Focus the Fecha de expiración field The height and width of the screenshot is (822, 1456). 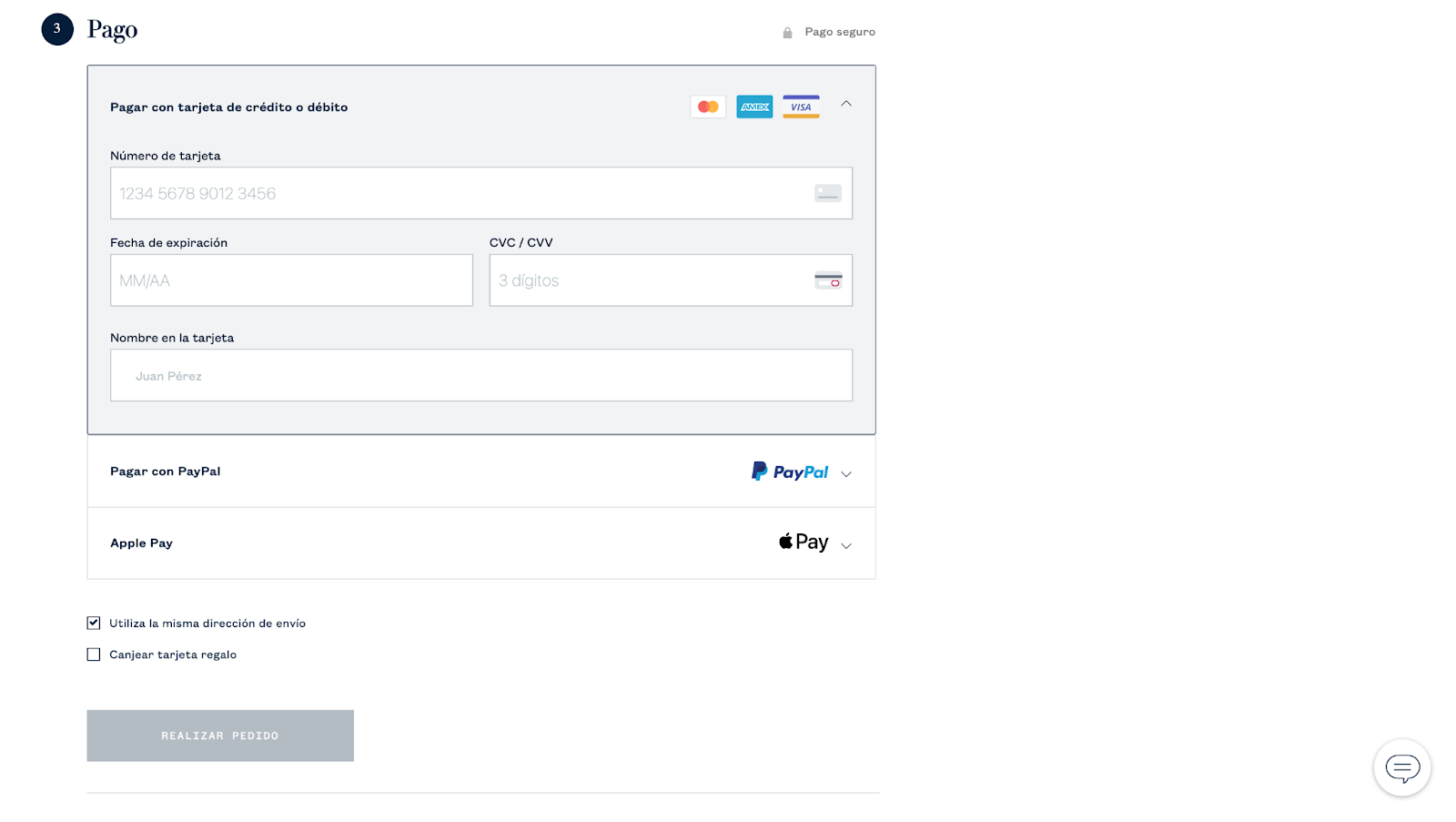[291, 280]
